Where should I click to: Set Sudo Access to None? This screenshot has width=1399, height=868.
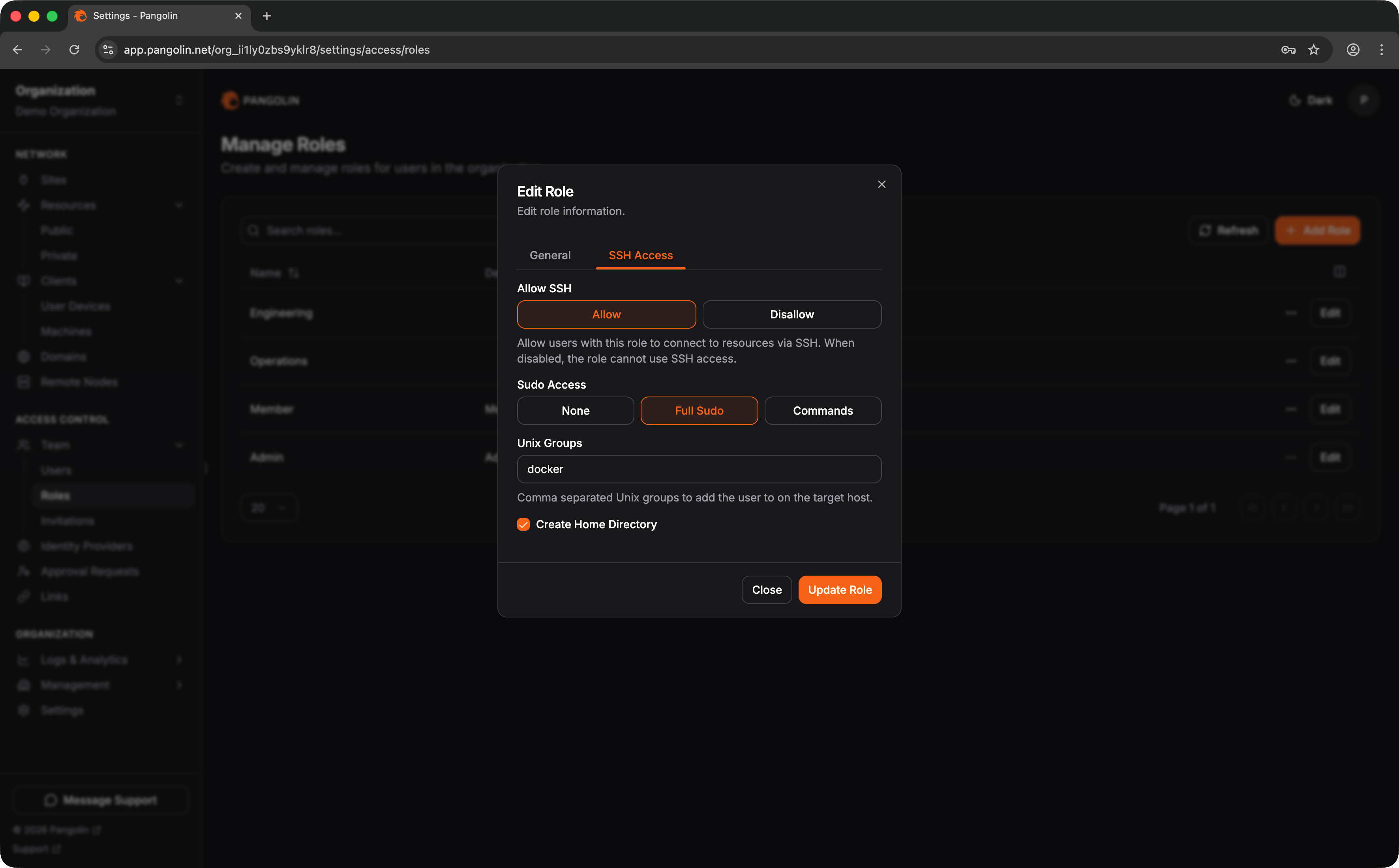point(576,410)
